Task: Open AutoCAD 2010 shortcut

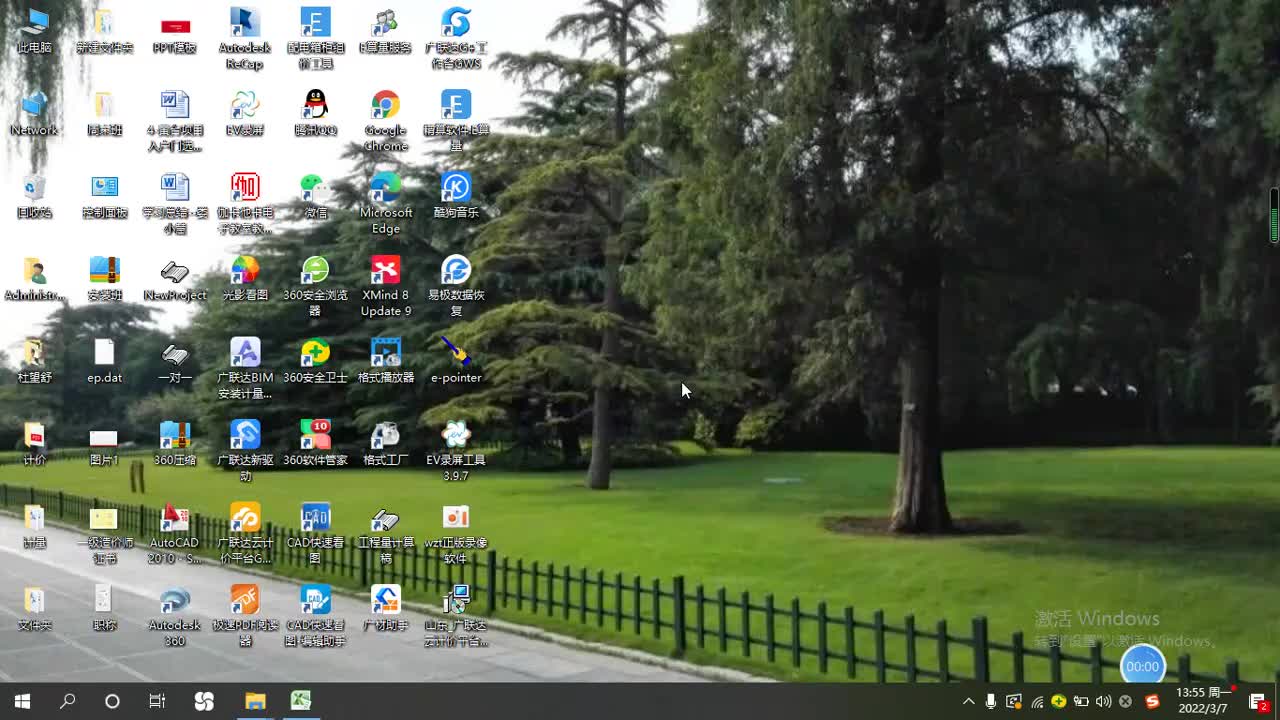Action: point(175,534)
